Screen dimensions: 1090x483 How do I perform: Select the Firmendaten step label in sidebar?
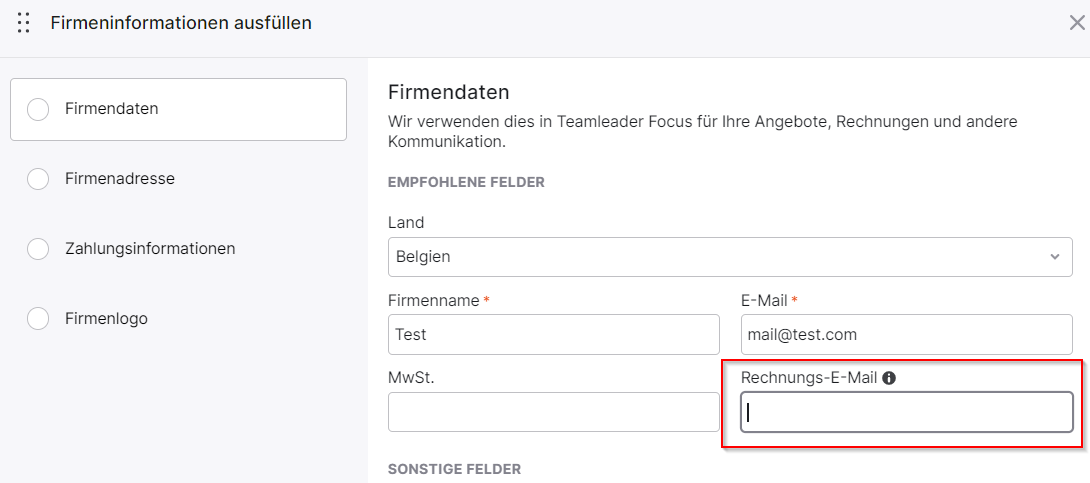[112, 109]
